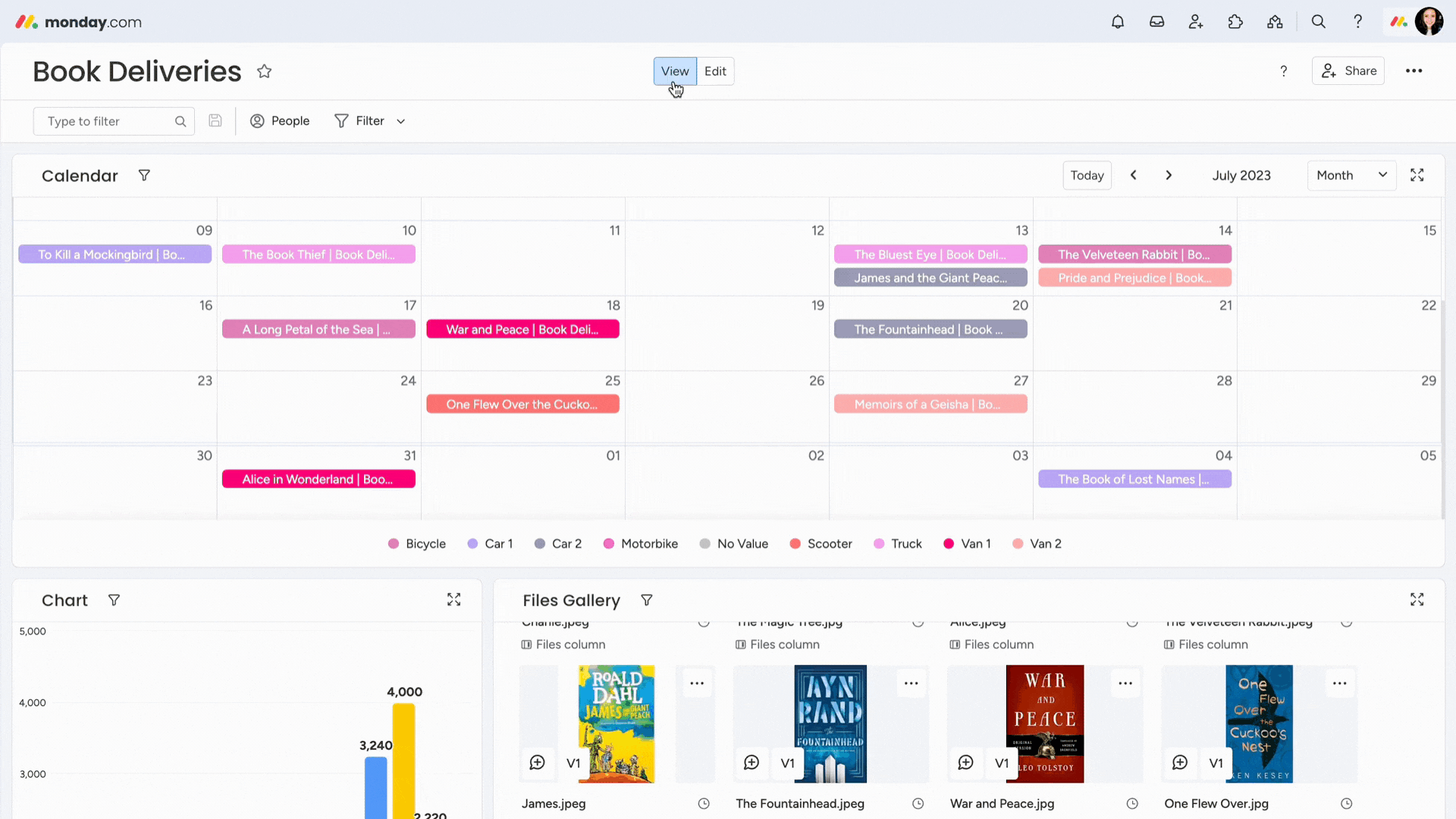
Task: Open three-dots menu on War and Peace thumbnail
Action: pos(1125,683)
